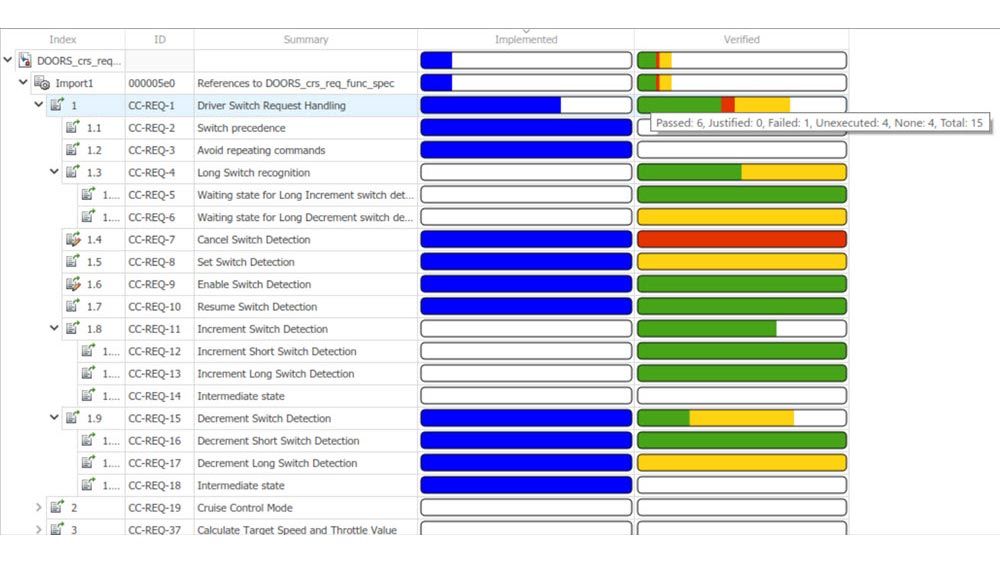Viewport: 1000px width, 563px height.
Task: Select the CC-REQ-10 ID cell
Action: coord(153,307)
